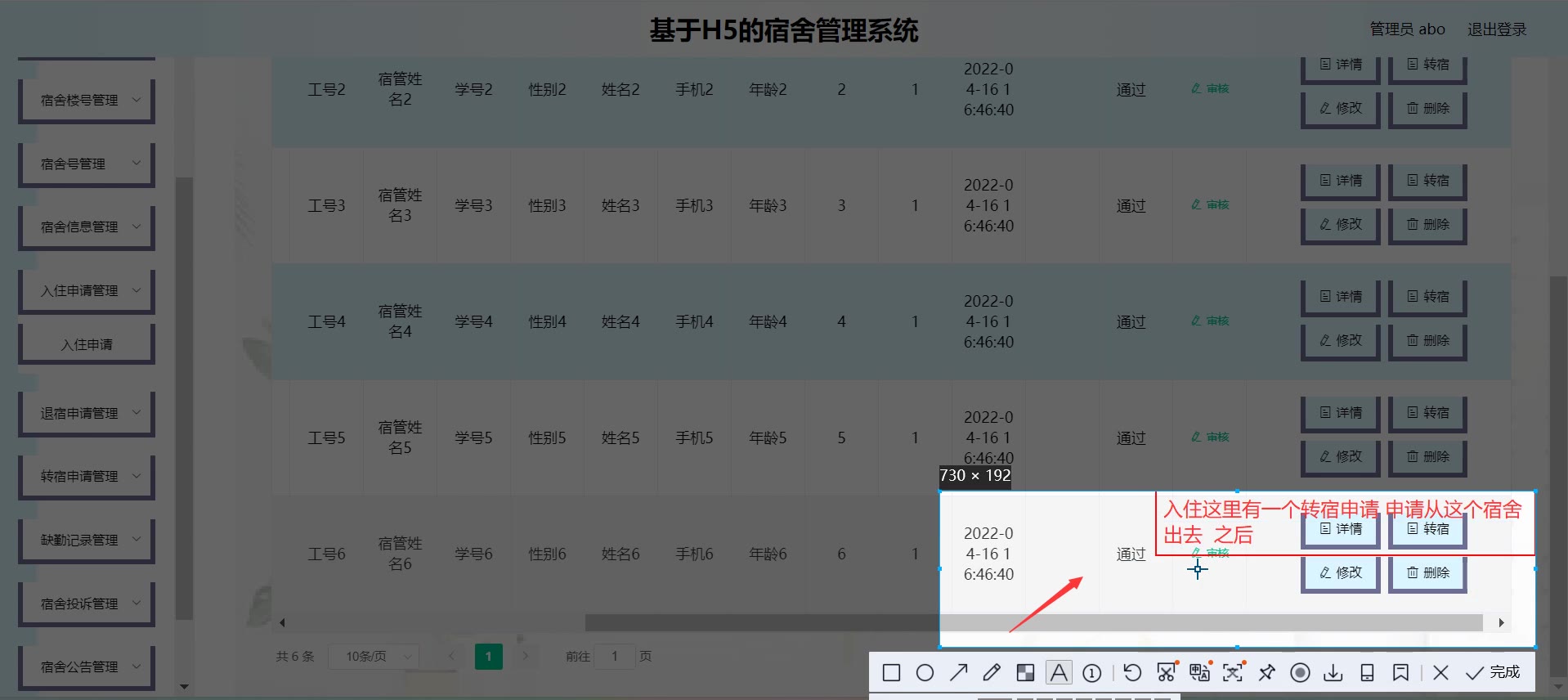Select 入住申请 submenu item

(x=87, y=344)
